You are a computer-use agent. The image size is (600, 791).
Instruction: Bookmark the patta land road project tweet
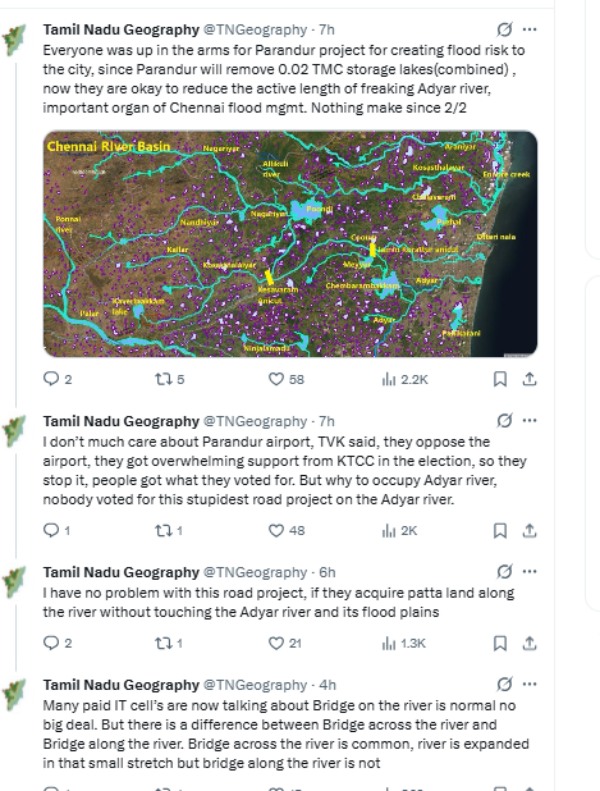click(x=500, y=643)
